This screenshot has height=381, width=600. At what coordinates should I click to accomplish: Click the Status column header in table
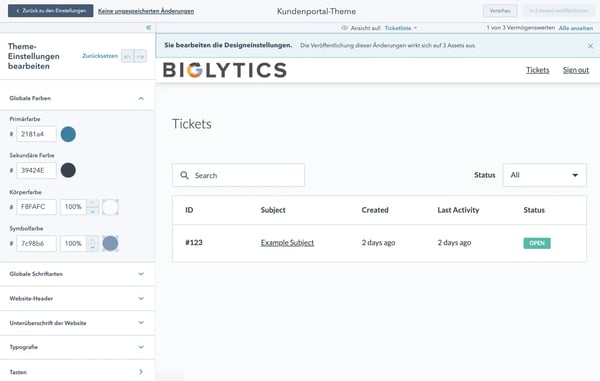[x=534, y=210]
